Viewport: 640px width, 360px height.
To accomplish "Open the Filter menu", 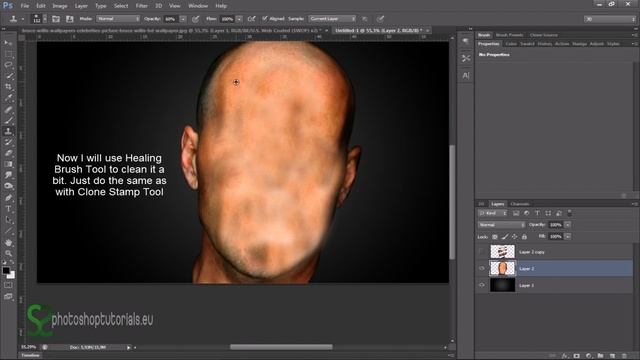I will pyautogui.click(x=142, y=6).
